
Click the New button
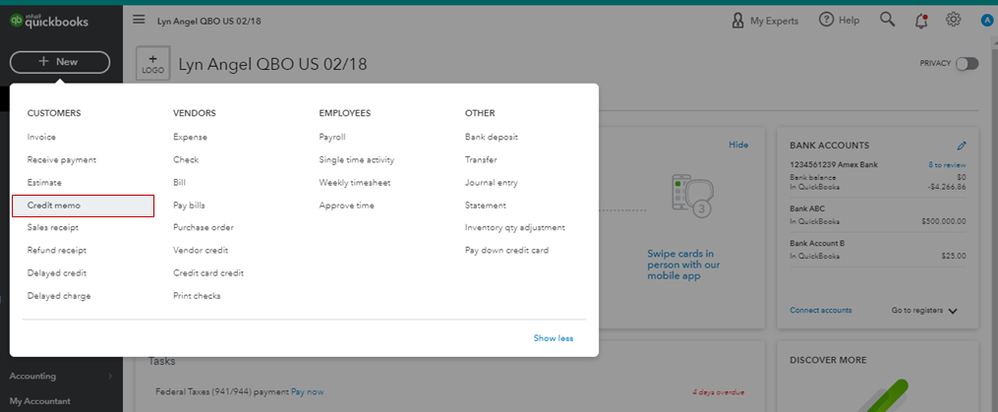(60, 62)
